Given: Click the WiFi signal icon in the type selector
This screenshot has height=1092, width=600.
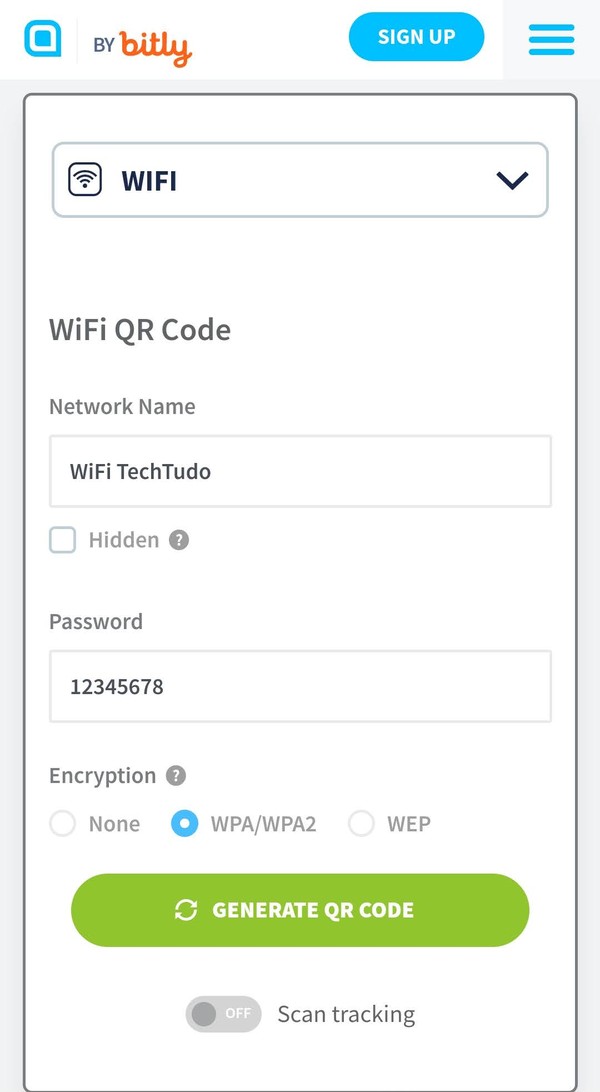Looking at the screenshot, I should coord(87,180).
